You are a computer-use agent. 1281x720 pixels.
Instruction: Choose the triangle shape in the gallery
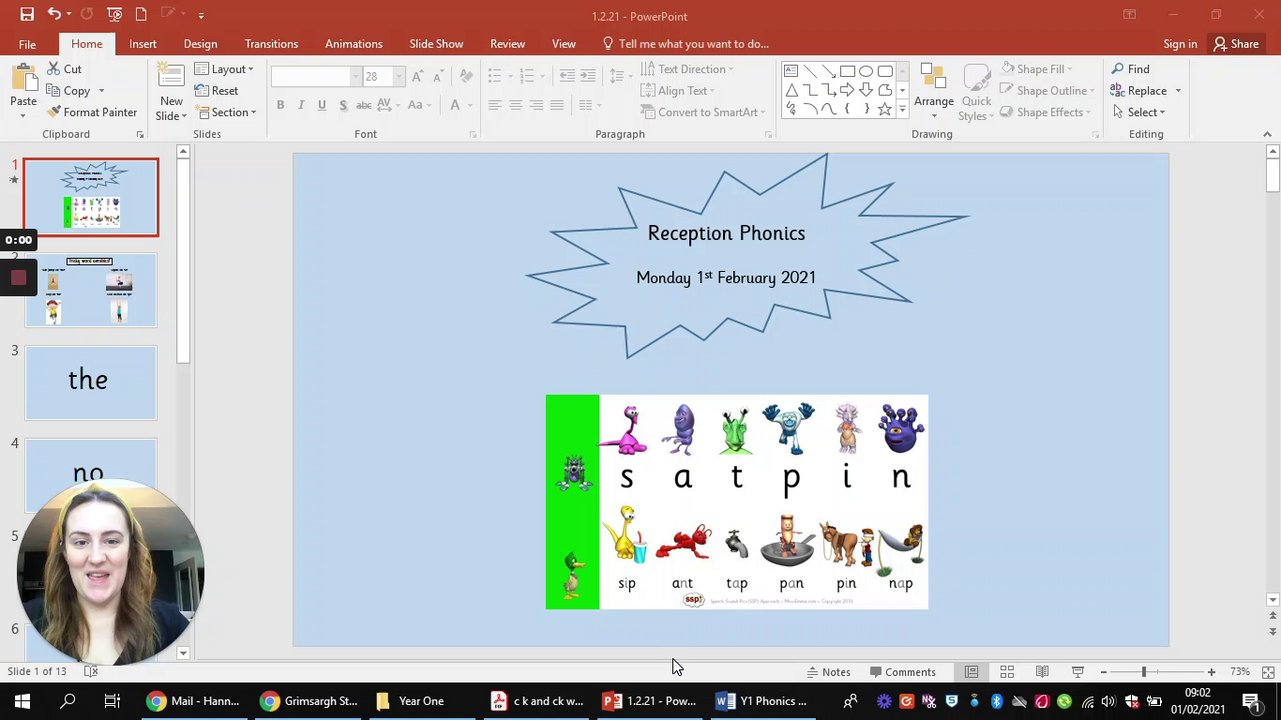791,90
